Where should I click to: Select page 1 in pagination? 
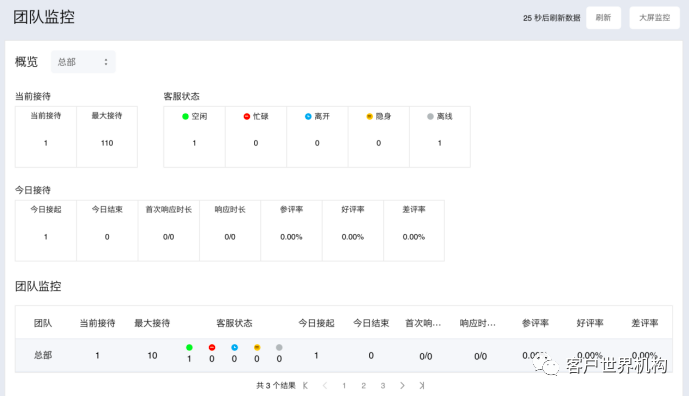pos(344,385)
